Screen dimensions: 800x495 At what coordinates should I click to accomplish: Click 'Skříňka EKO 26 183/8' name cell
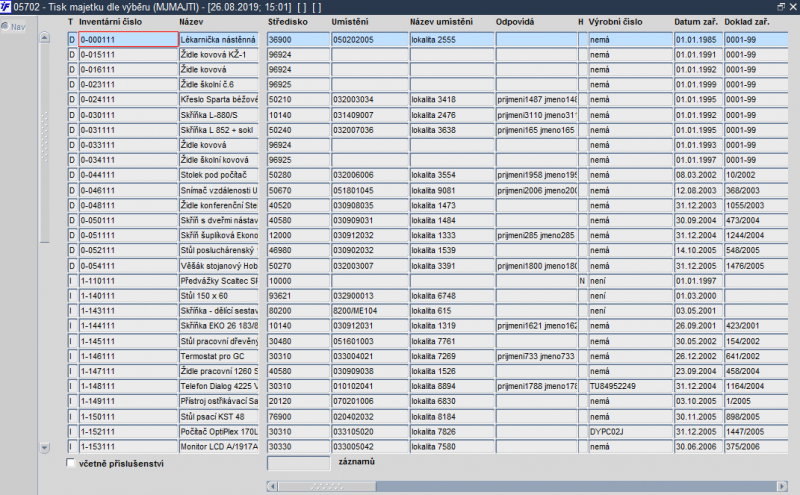[x=219, y=326]
